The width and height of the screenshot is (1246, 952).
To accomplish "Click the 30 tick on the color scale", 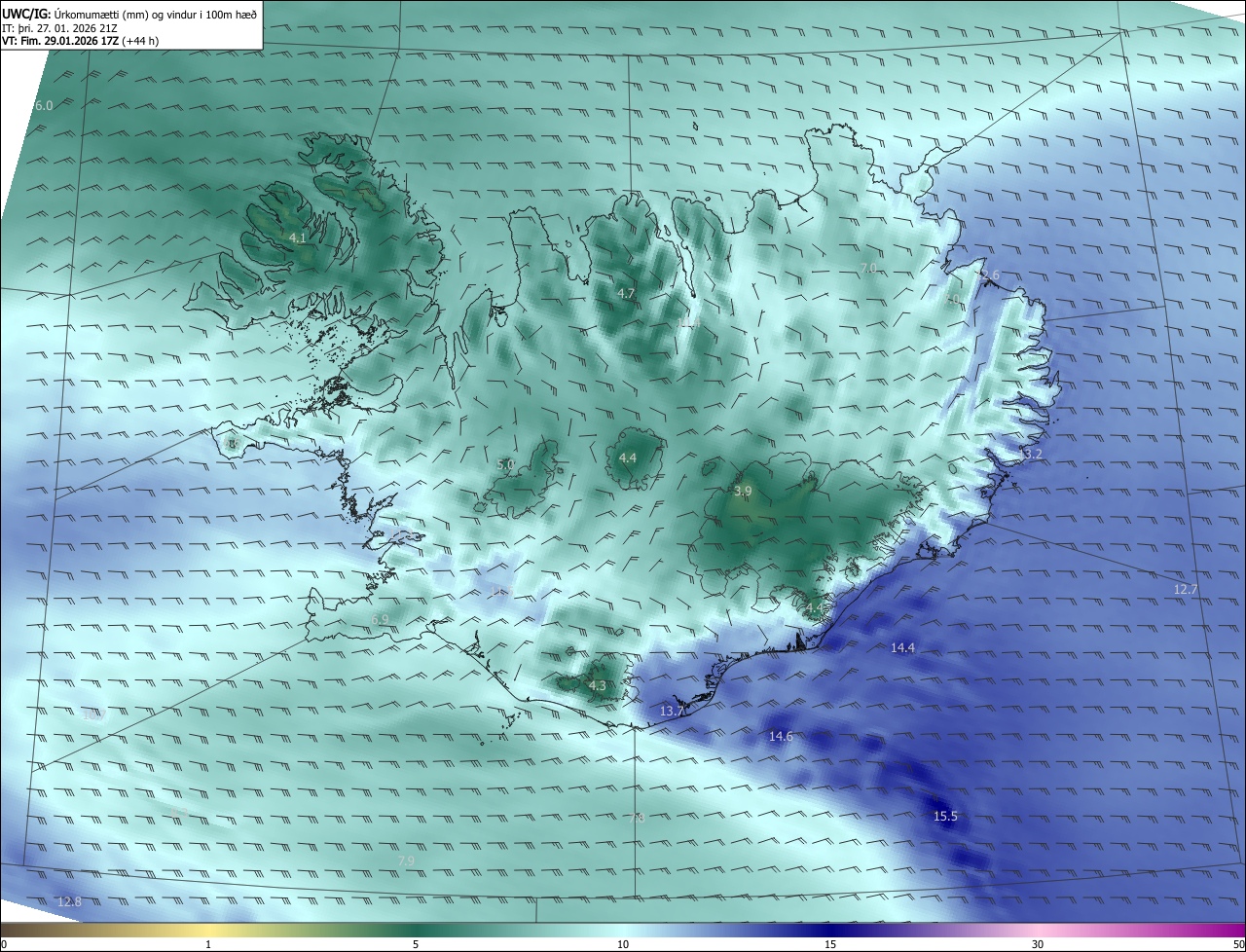I will (1038, 944).
